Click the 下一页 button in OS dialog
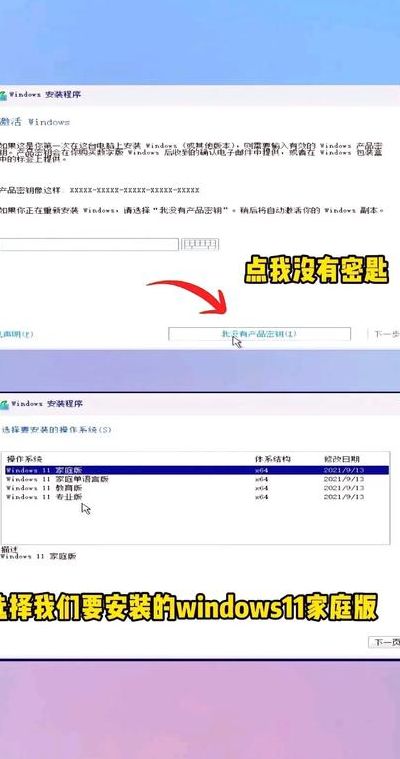 (x=385, y=642)
